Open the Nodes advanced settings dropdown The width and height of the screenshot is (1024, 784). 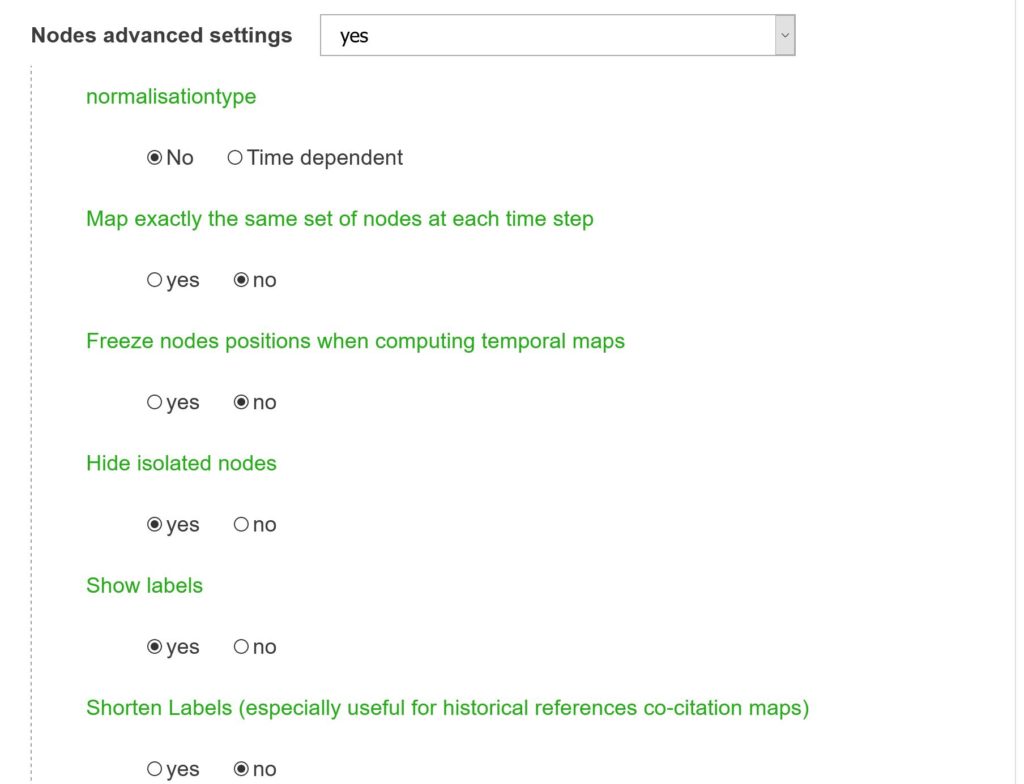(556, 34)
